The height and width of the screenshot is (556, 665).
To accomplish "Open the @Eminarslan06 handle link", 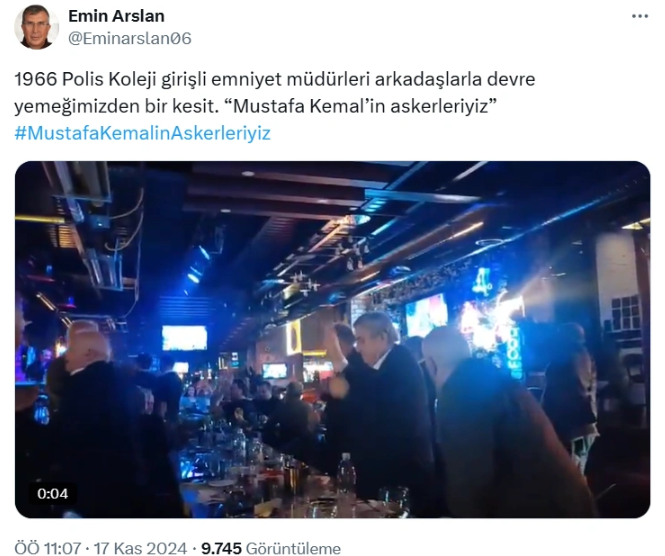I will [130, 39].
